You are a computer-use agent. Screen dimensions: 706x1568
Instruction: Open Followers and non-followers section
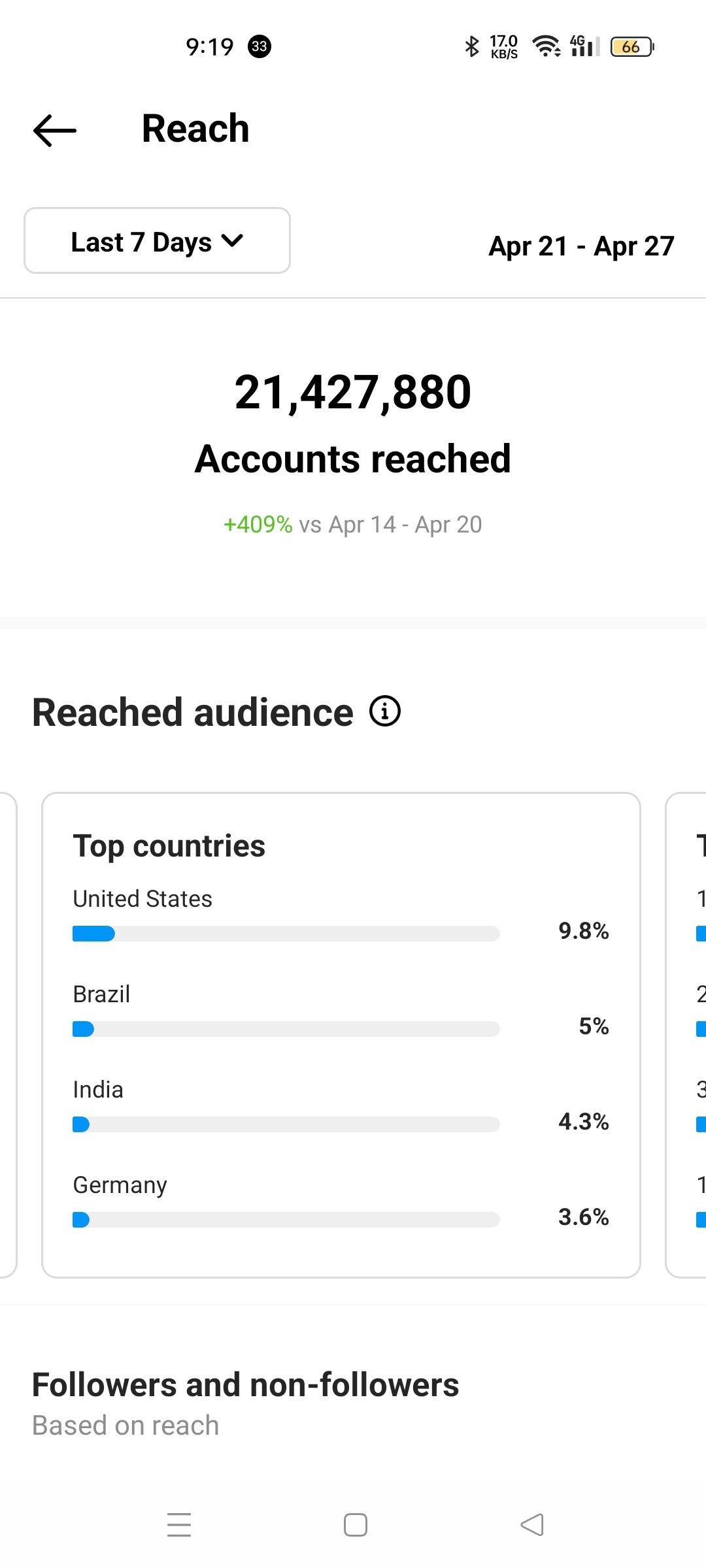click(x=245, y=1384)
